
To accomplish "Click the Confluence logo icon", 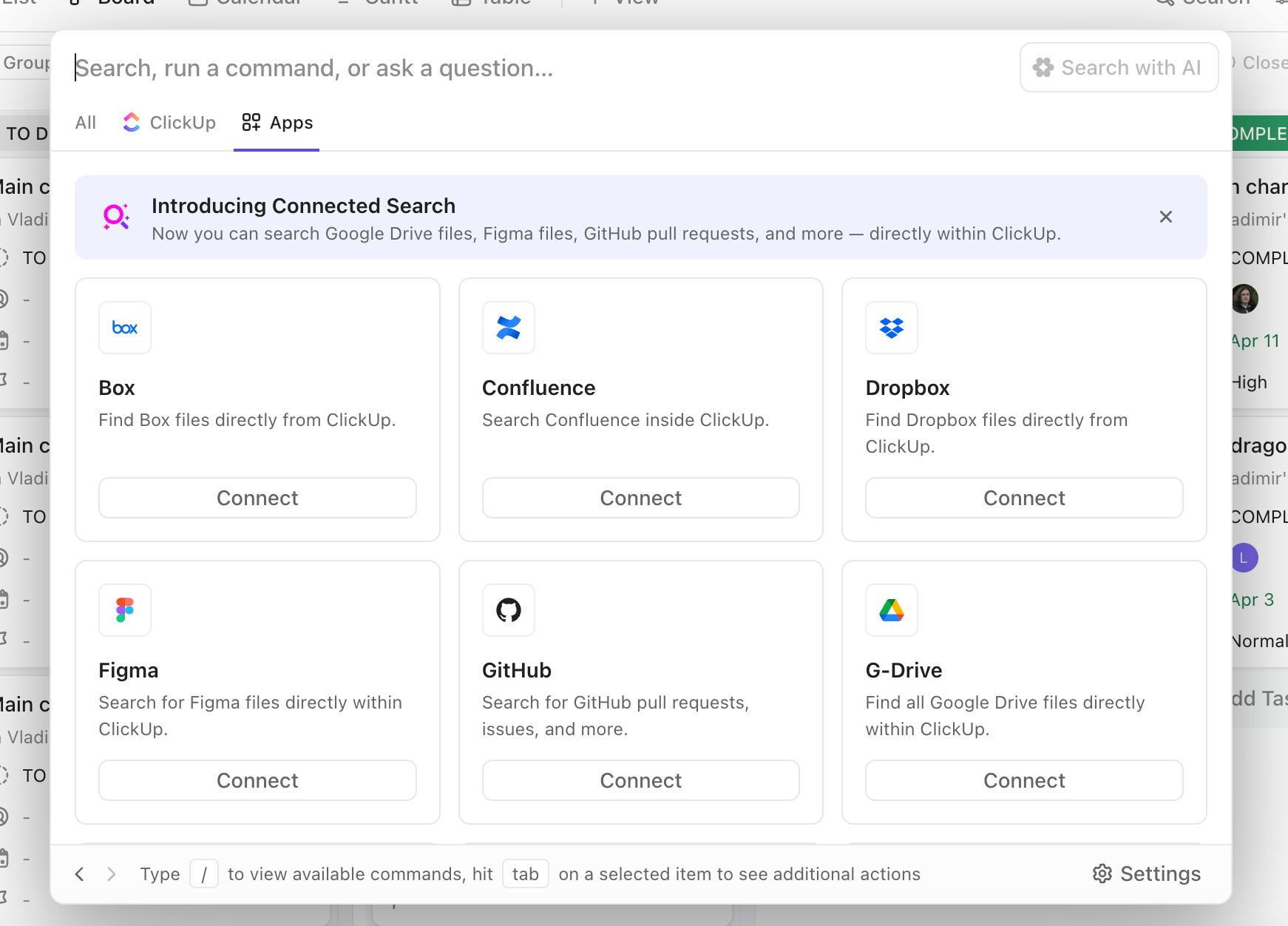I will [508, 328].
